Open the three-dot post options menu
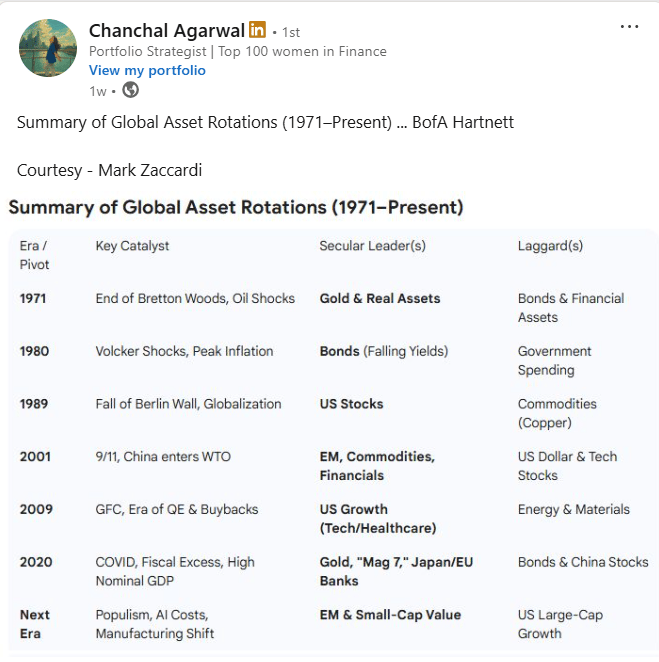Viewport: 659px width, 662px height. [629, 27]
